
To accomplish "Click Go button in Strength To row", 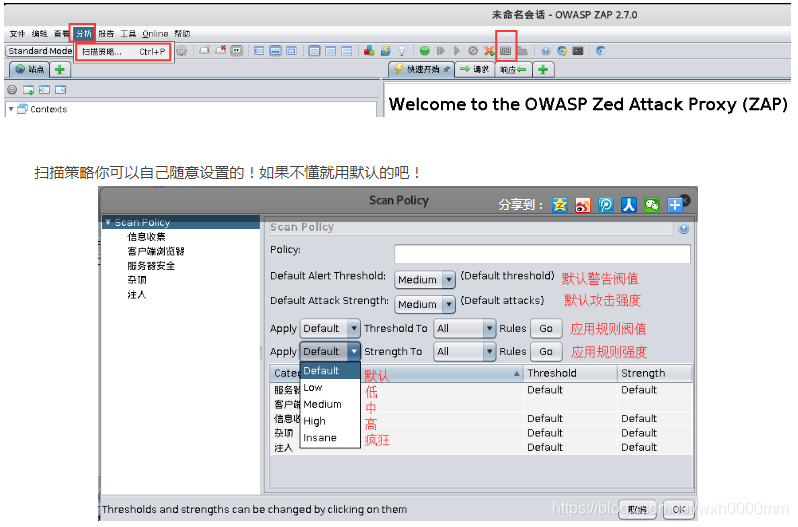I will pos(546,352).
